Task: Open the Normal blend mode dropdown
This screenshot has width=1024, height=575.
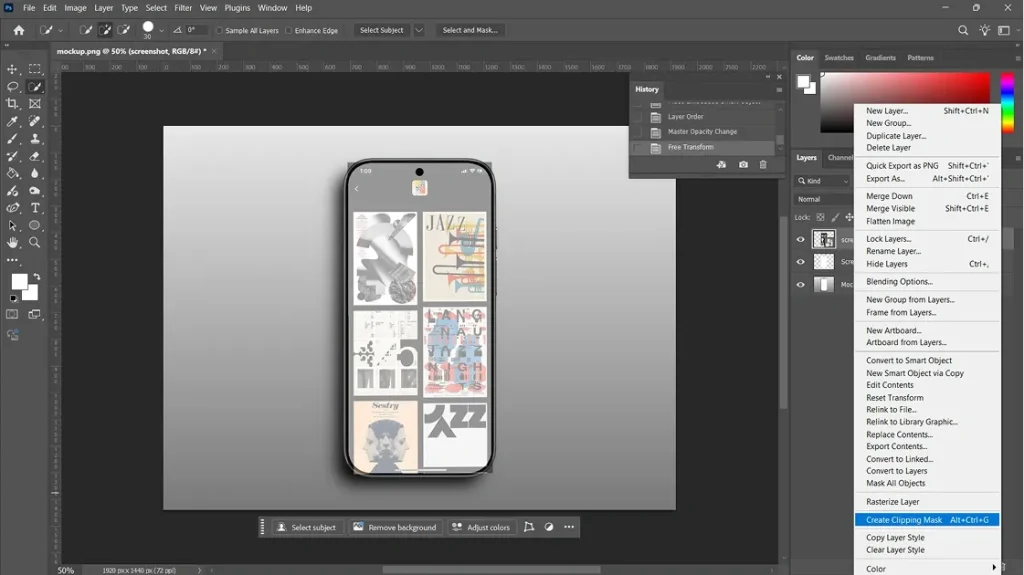Action: (x=824, y=199)
